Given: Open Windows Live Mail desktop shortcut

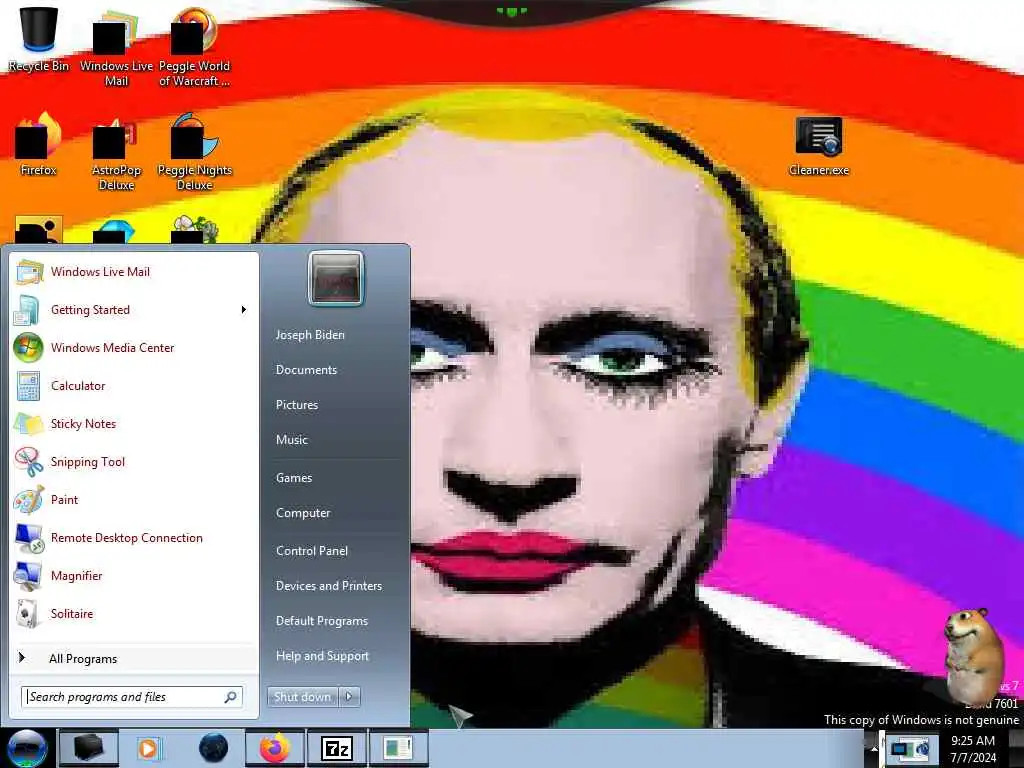Looking at the screenshot, I should pos(116,47).
